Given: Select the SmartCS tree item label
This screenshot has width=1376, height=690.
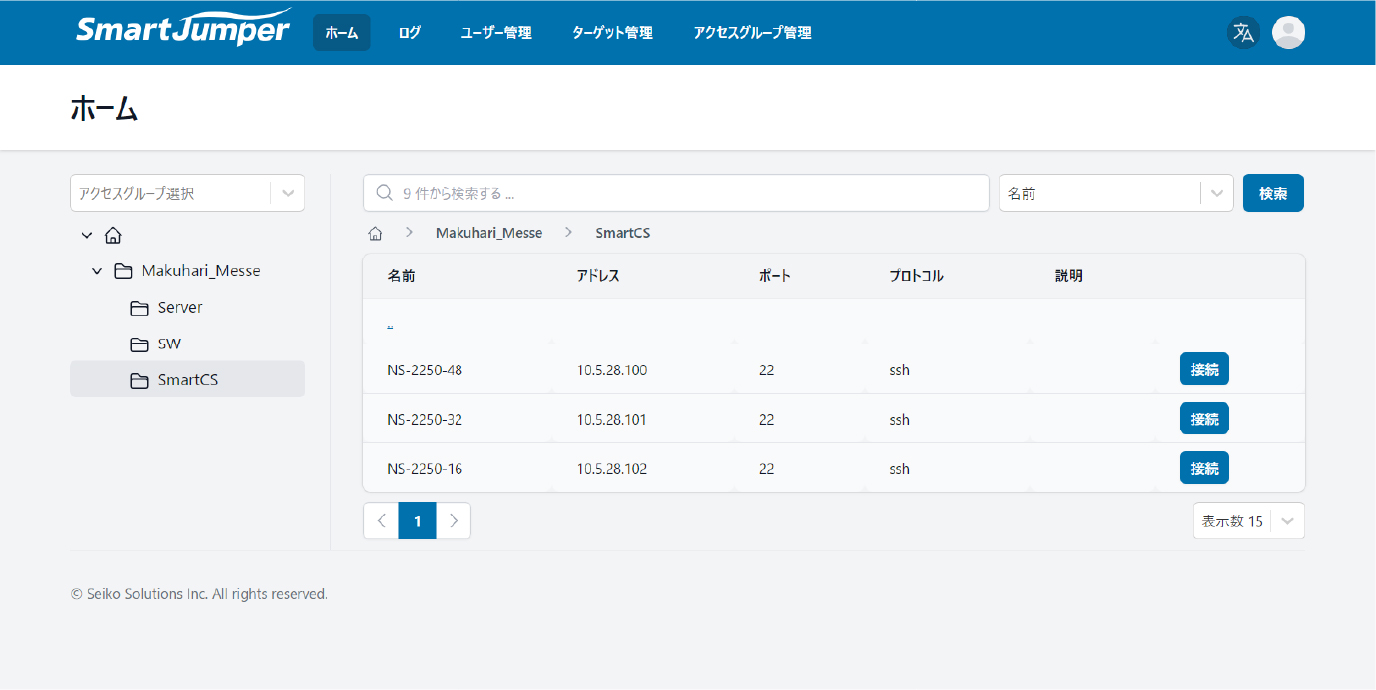Looking at the screenshot, I should pyautogui.click(x=188, y=380).
